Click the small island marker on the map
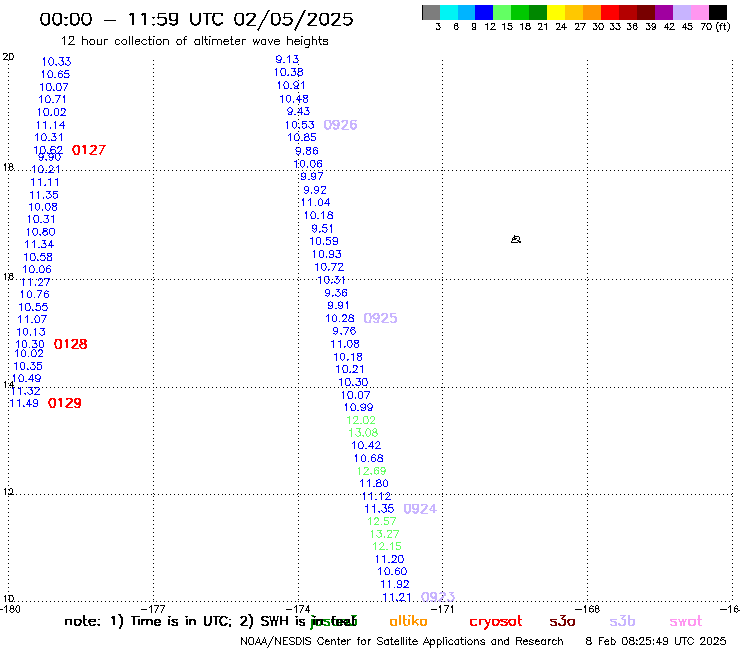 click(516, 239)
